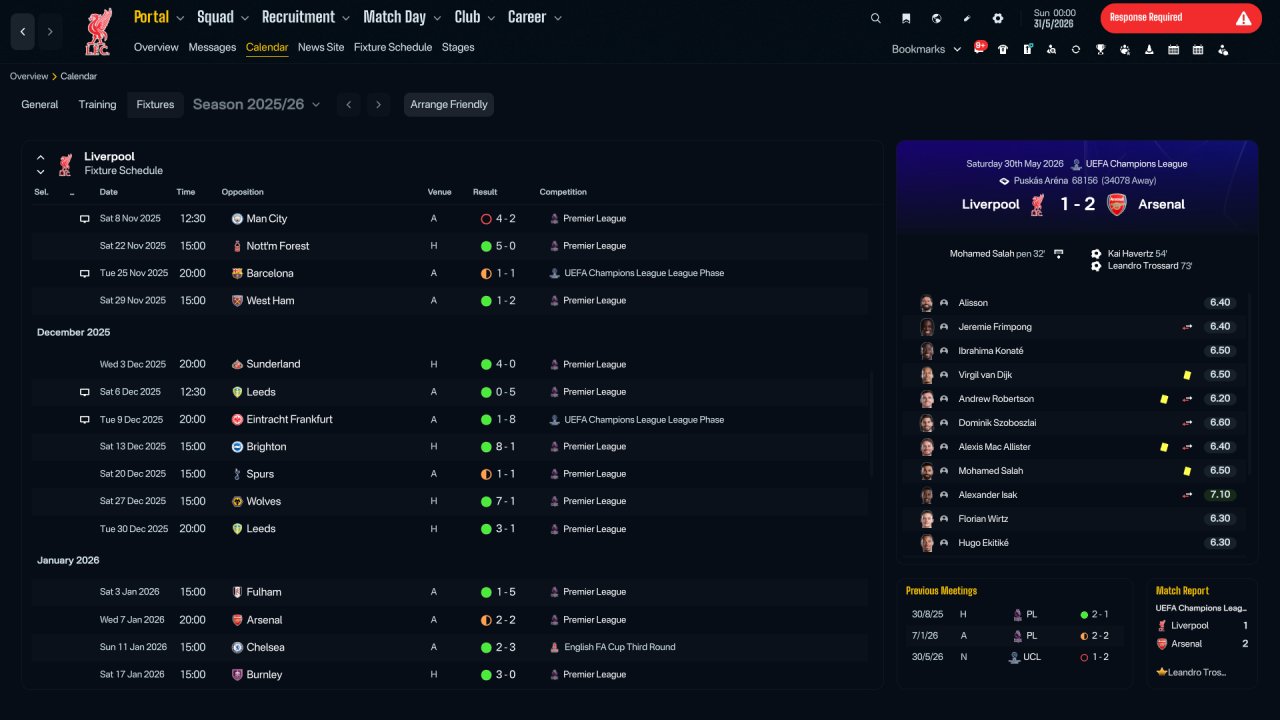Click the up chevron beside Liverpool Fixture Schedule
Image resolution: width=1280 pixels, height=720 pixels.
(x=41, y=157)
